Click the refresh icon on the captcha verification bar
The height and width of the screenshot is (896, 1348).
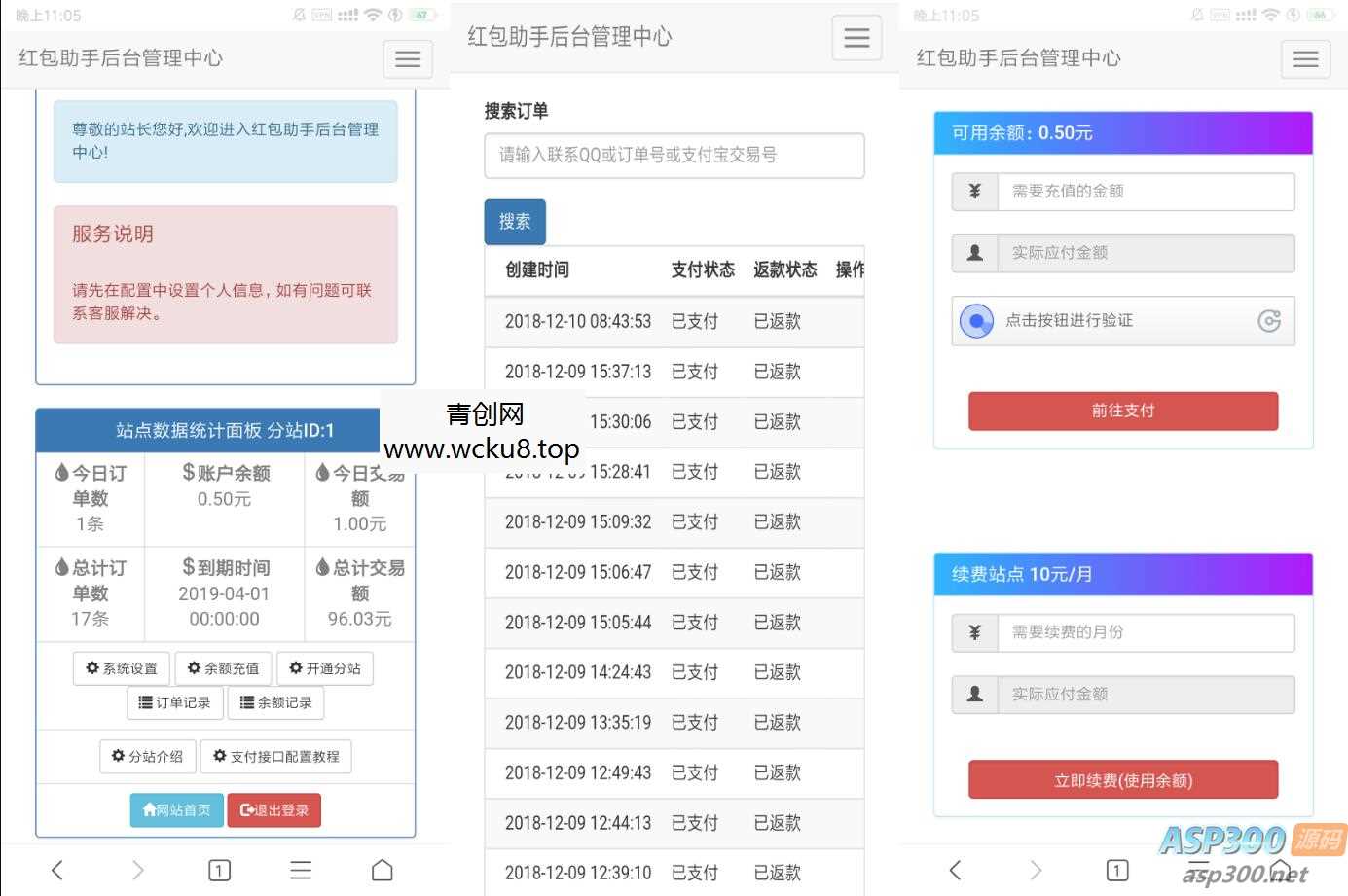click(1269, 321)
